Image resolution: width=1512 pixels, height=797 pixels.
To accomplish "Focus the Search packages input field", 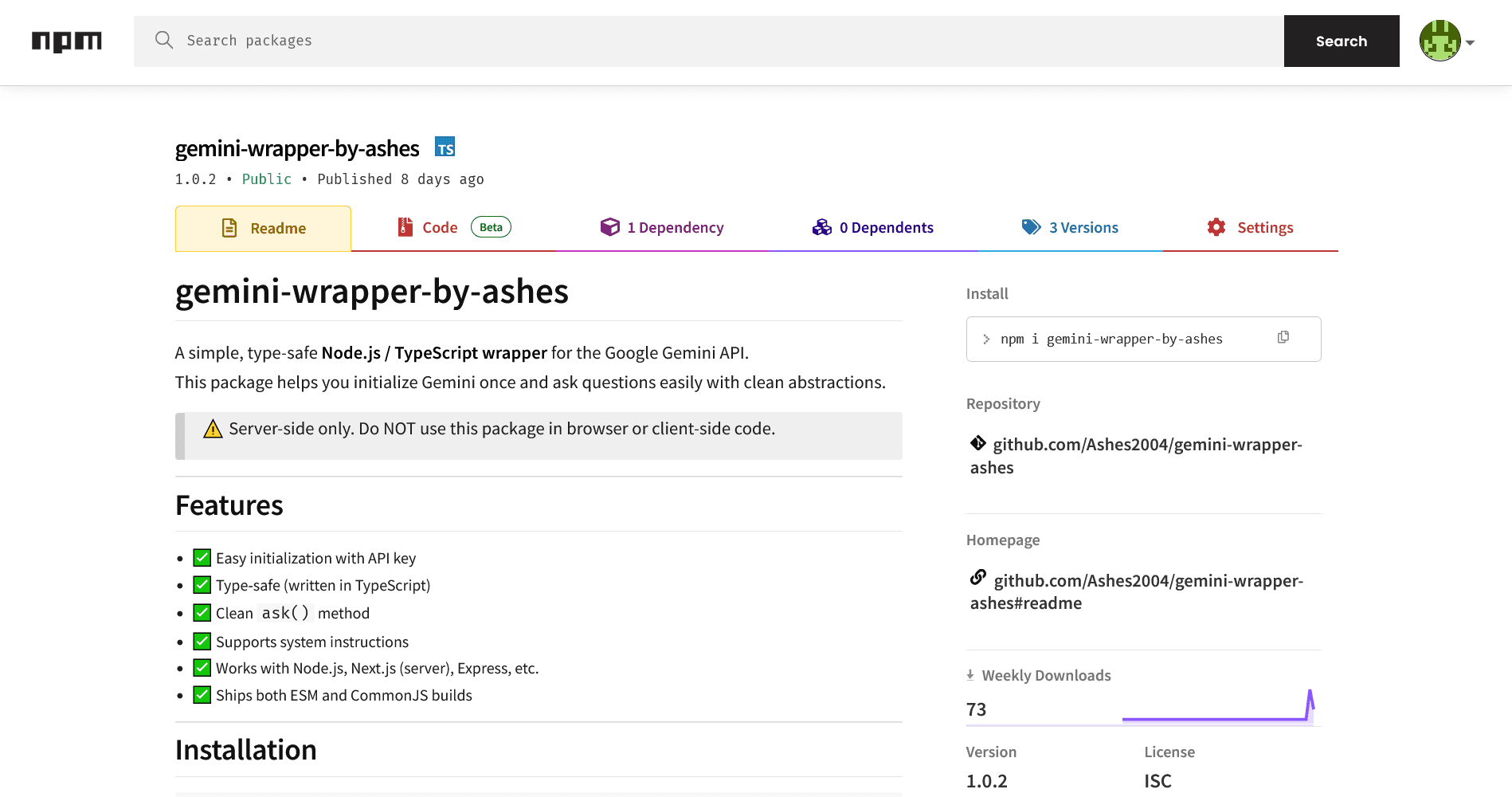I will pos(709,41).
